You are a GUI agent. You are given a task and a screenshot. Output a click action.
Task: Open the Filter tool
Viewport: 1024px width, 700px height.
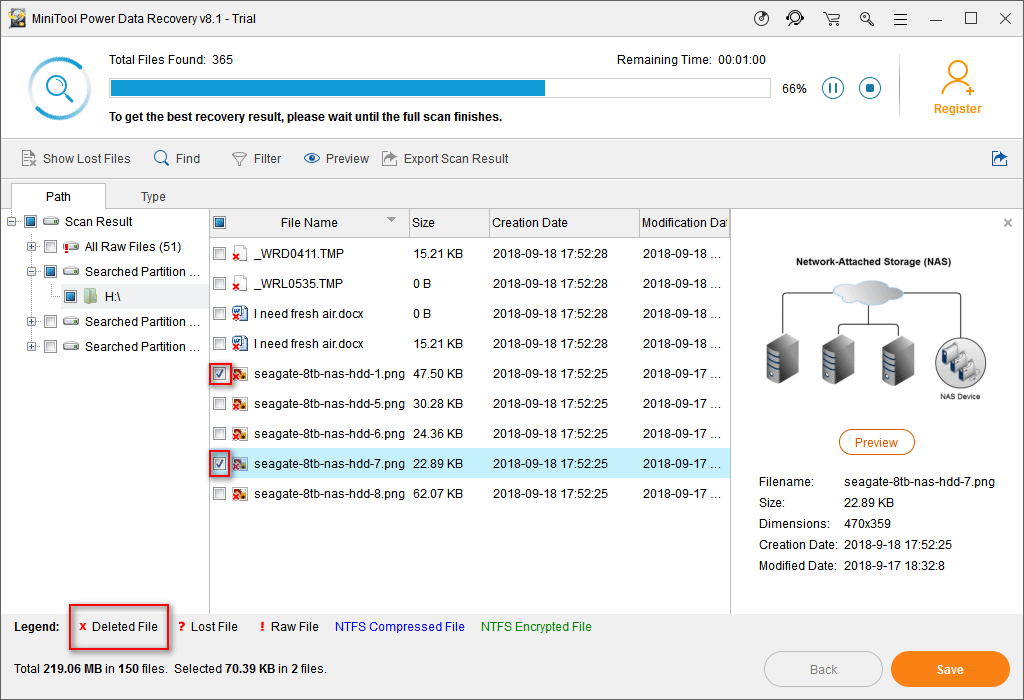pos(257,159)
